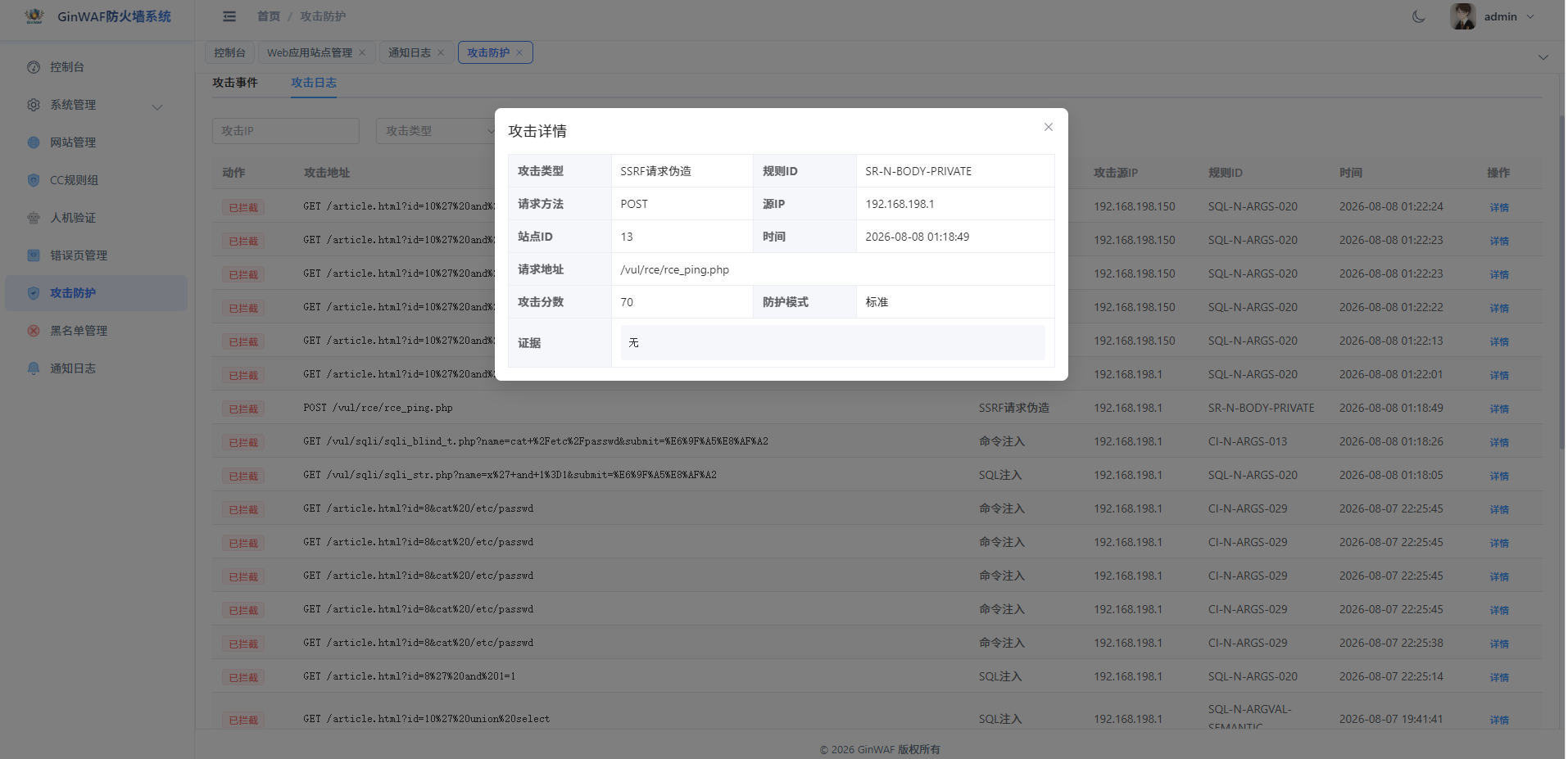Click the admin avatar image
This screenshot has height=759, width=1568.
pos(1462,16)
